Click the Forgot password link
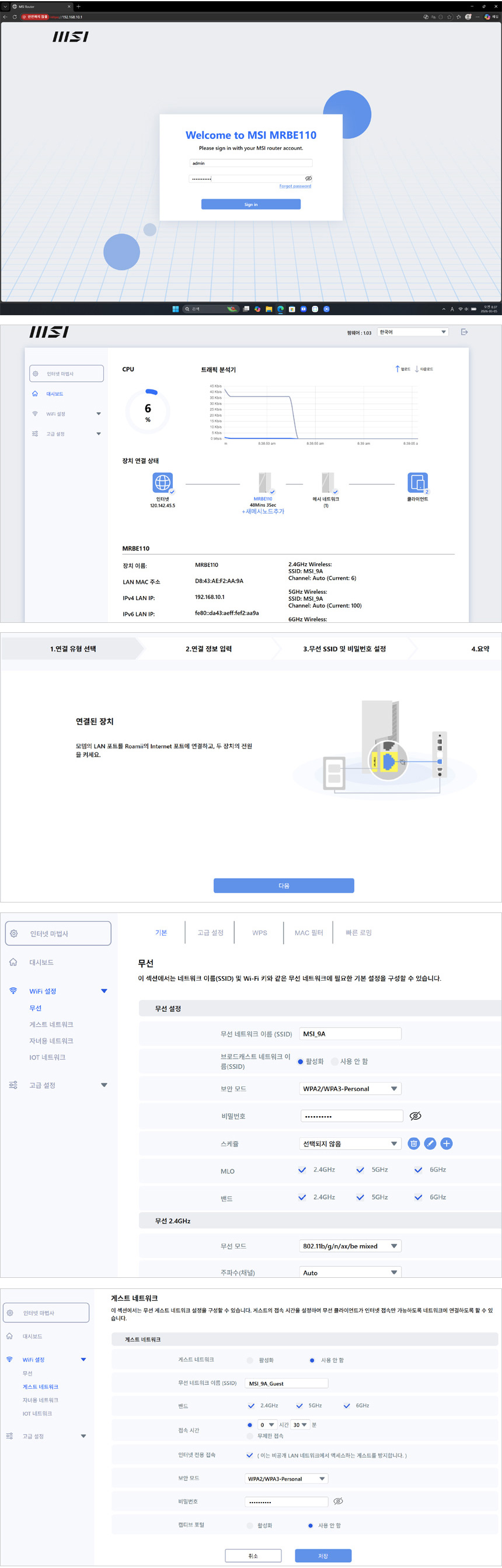This screenshot has width=502, height=1568. click(295, 186)
